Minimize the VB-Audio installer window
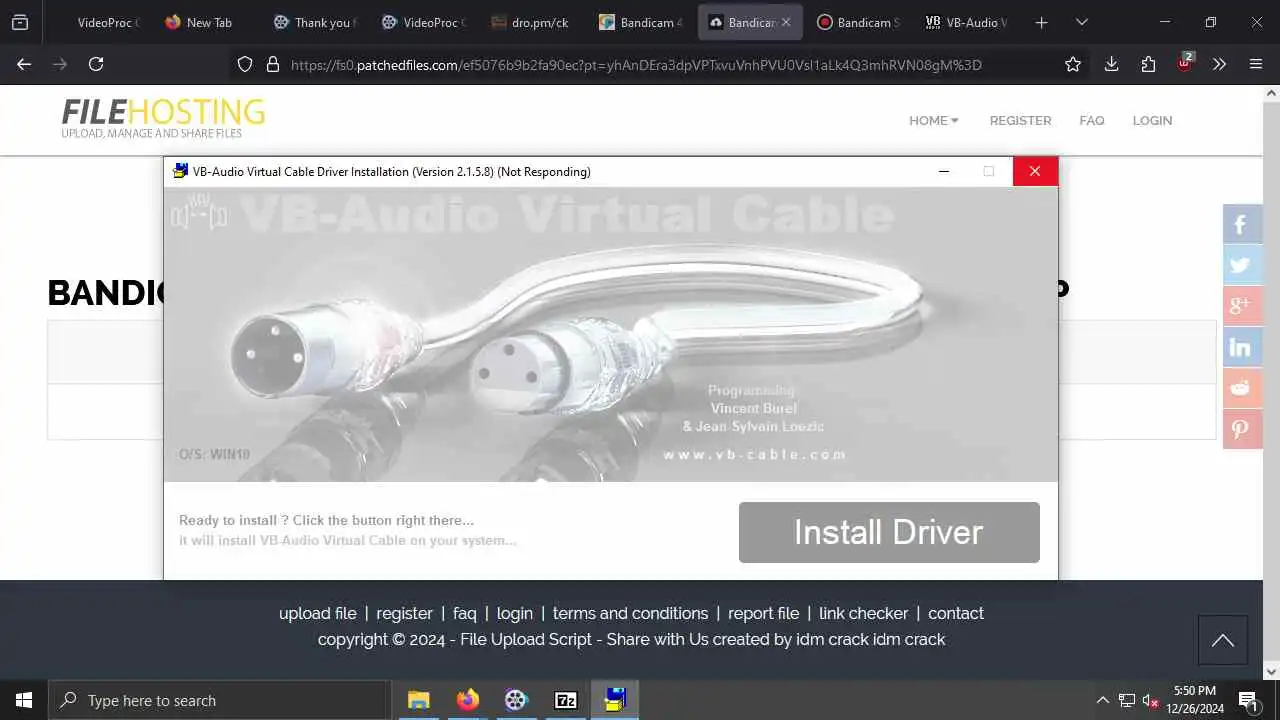Viewport: 1280px width, 720px height. click(943, 171)
